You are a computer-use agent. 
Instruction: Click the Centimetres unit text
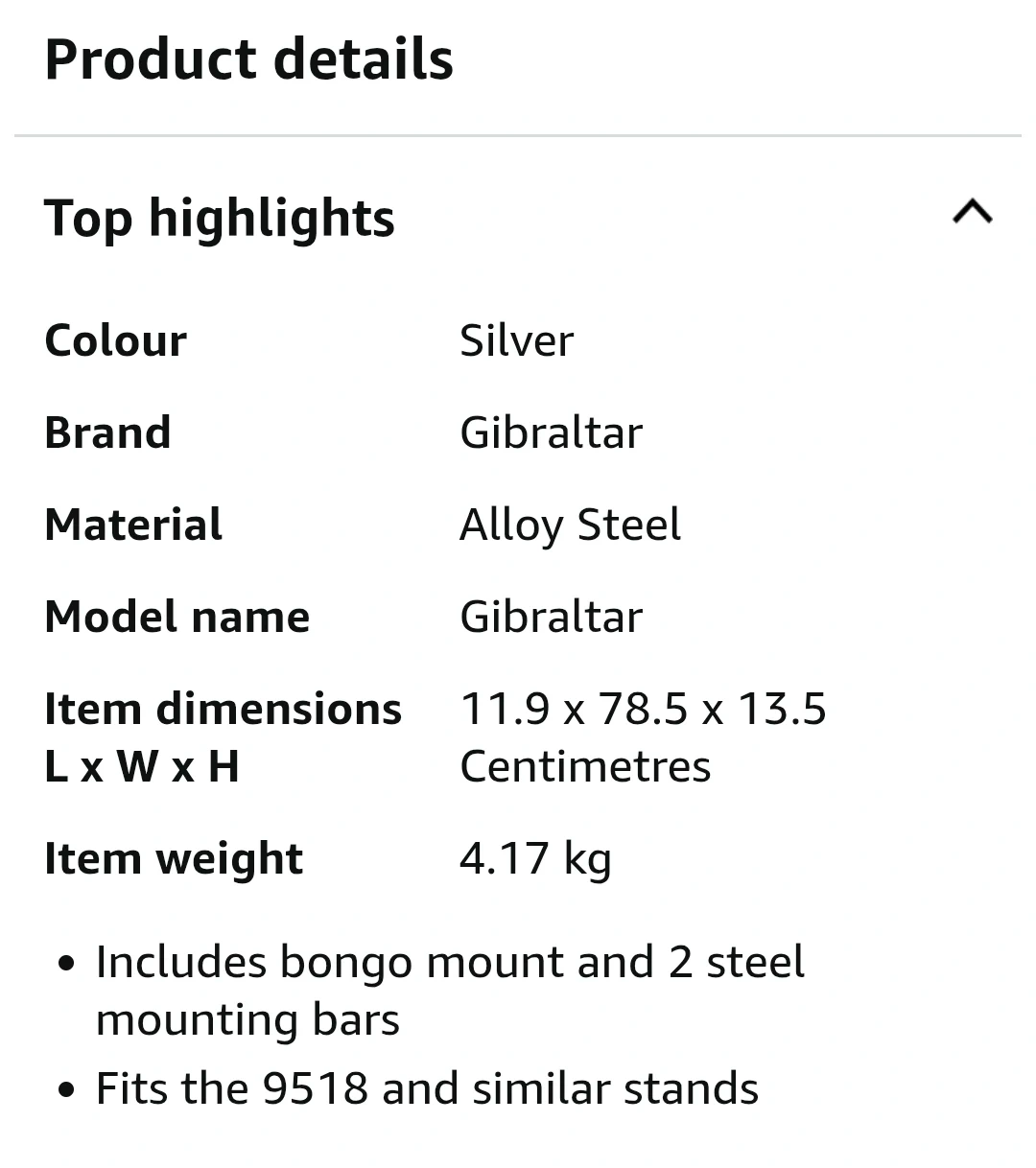click(x=585, y=766)
